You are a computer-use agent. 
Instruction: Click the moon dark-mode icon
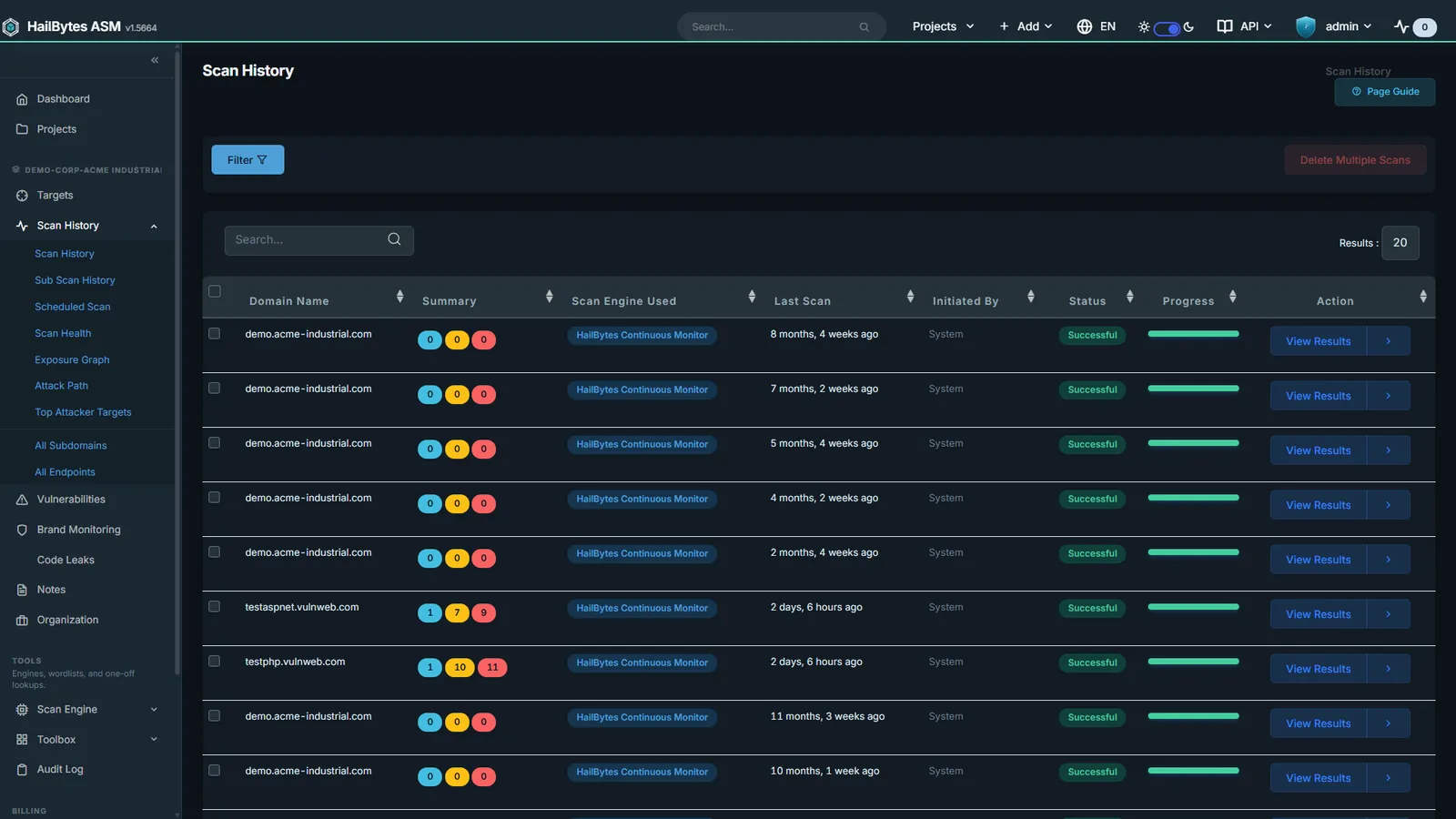click(x=1188, y=27)
